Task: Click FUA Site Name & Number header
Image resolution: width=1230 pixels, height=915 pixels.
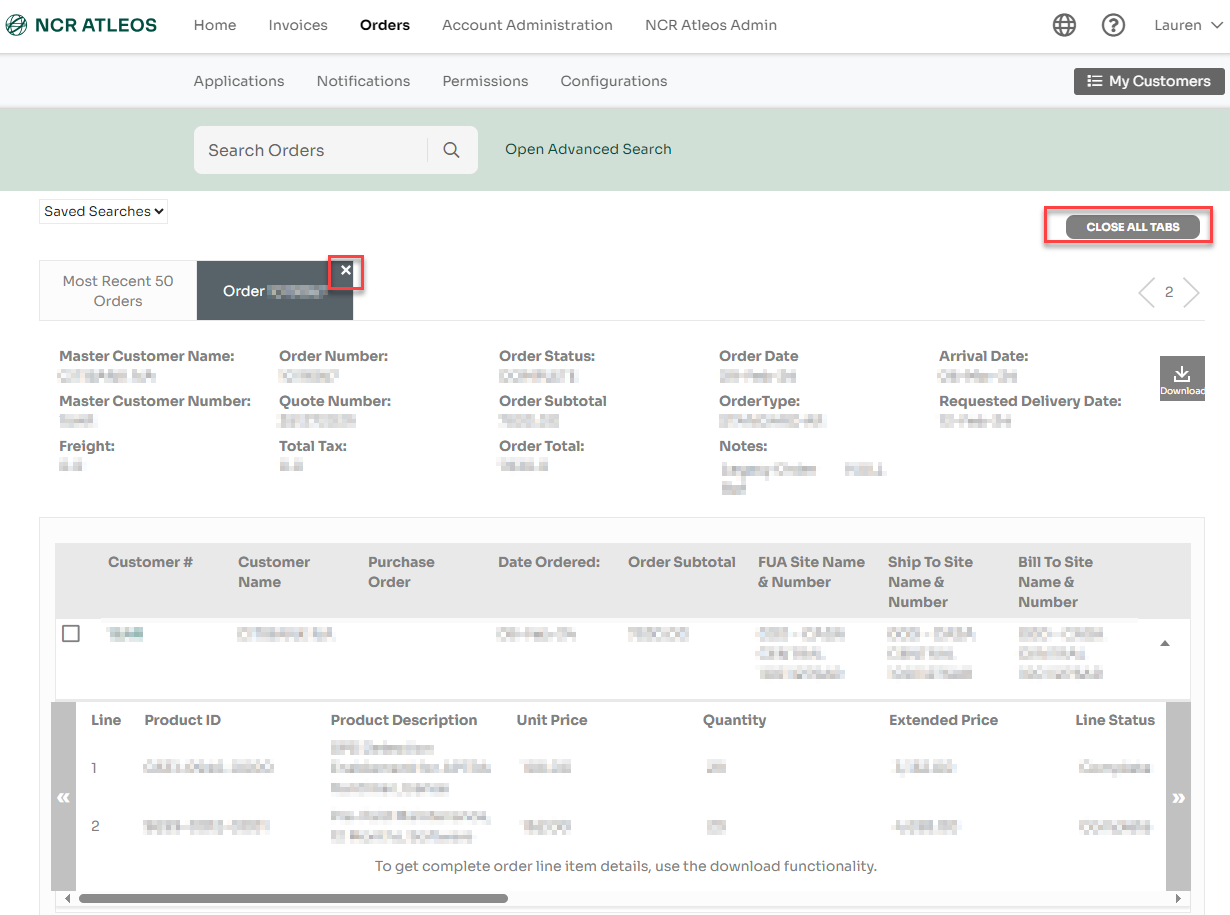Action: [x=811, y=572]
